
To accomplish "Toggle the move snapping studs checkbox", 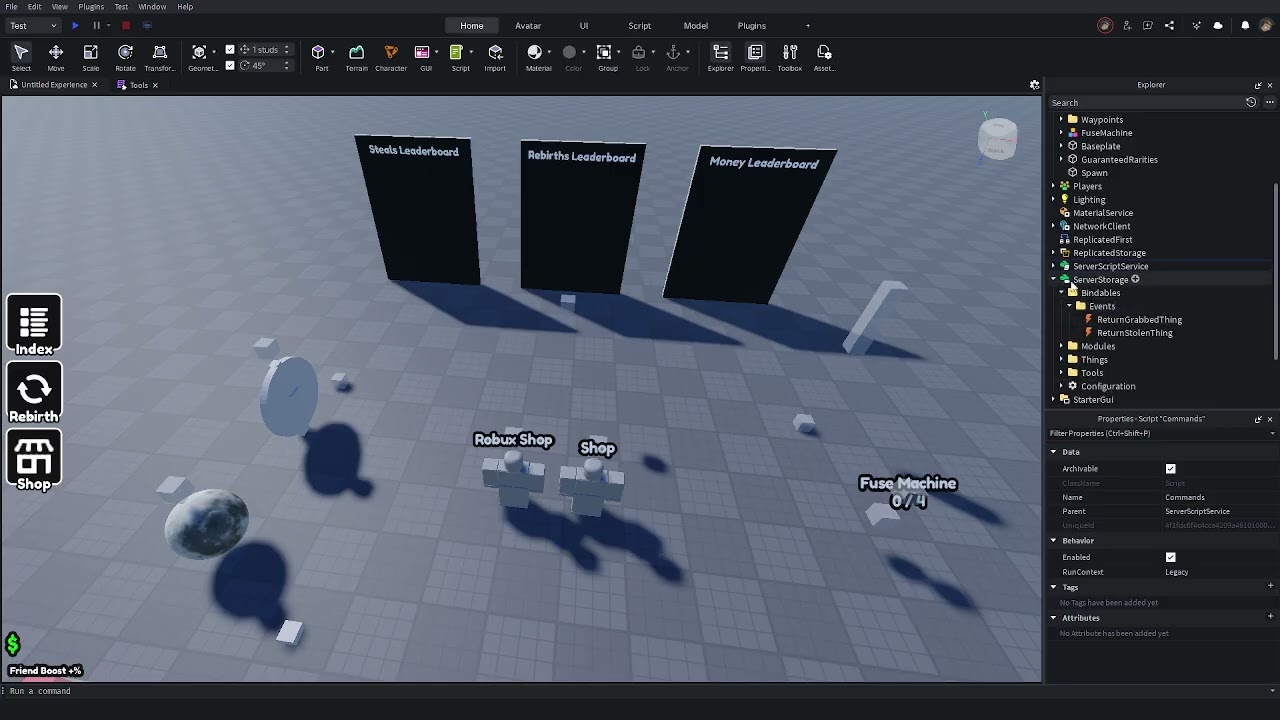I will pyautogui.click(x=230, y=50).
